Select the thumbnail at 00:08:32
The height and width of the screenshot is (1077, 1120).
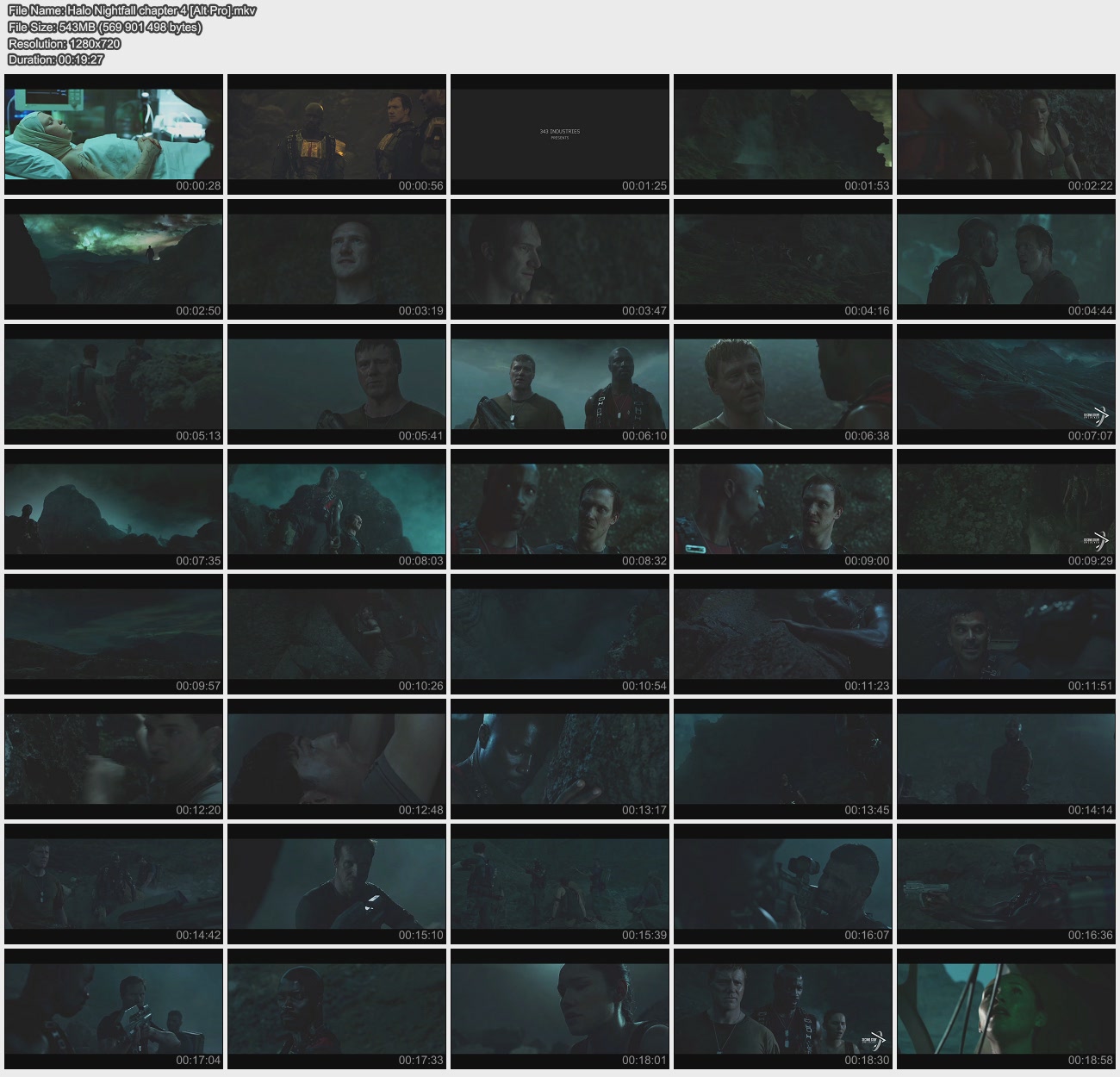click(560, 508)
